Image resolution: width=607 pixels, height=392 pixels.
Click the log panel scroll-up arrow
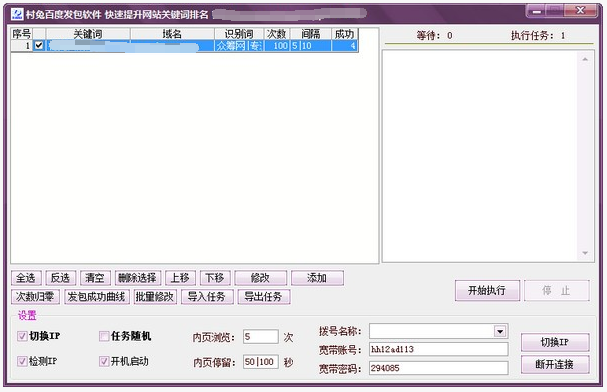pos(585,59)
